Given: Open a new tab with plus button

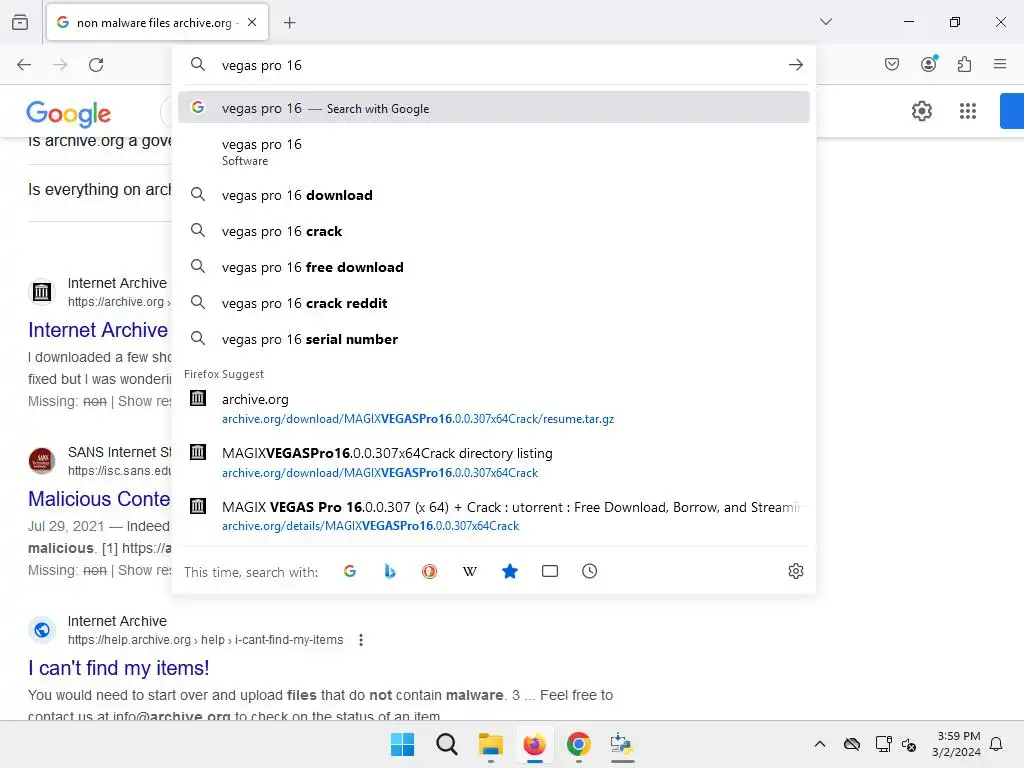Looking at the screenshot, I should (289, 22).
